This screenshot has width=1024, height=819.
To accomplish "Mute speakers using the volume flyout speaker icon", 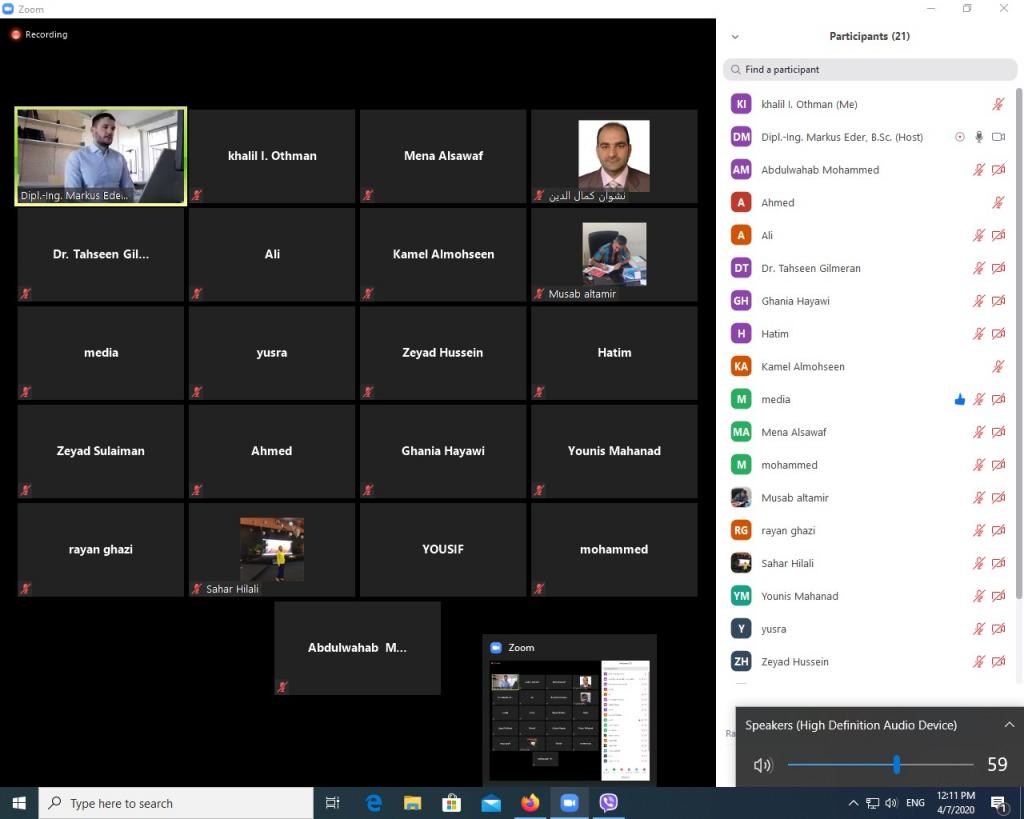I will [763, 765].
